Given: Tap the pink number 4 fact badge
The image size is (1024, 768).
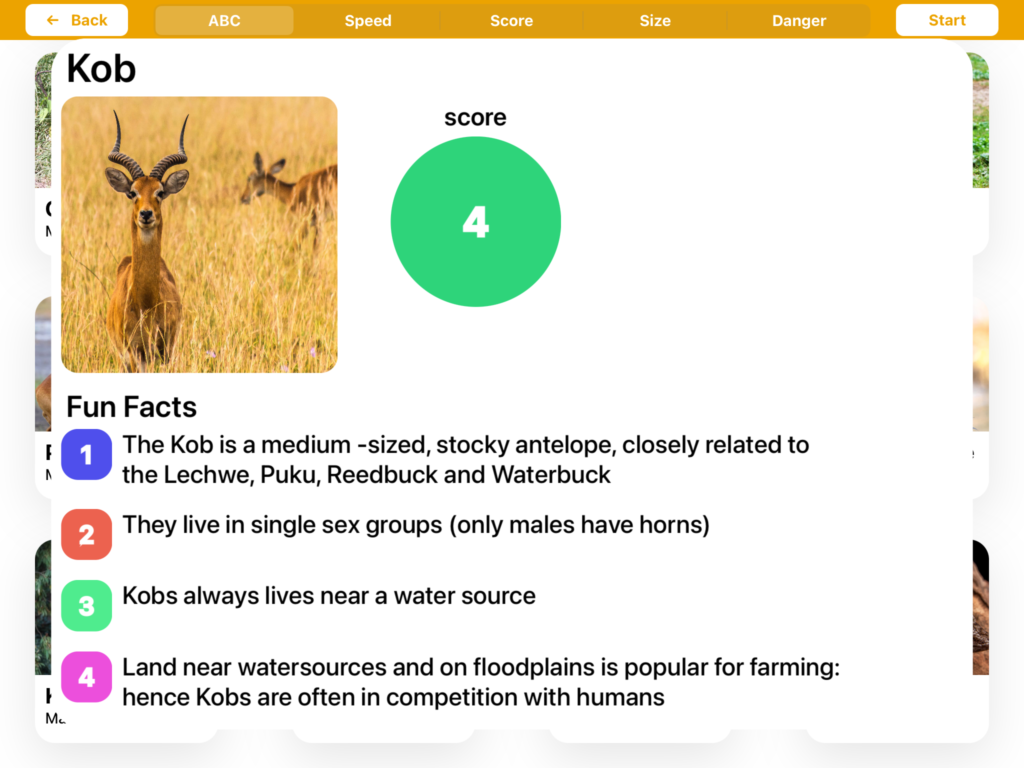Looking at the screenshot, I should (87, 677).
